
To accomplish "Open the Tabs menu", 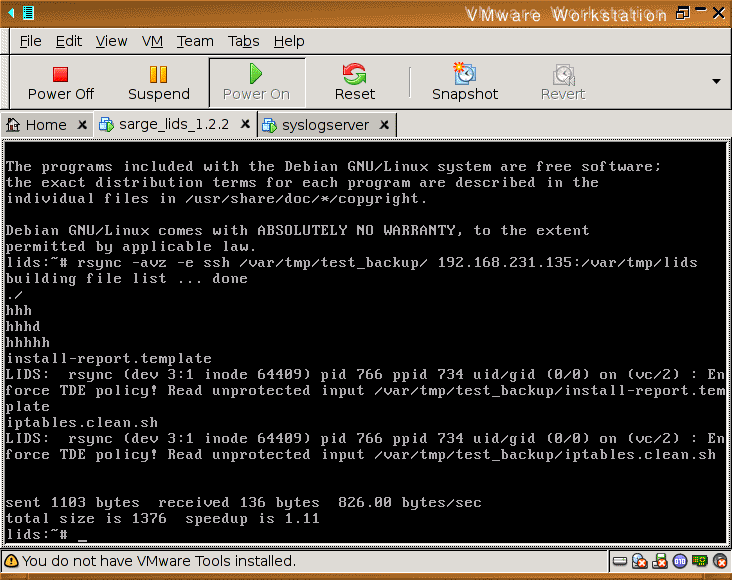I will 243,41.
